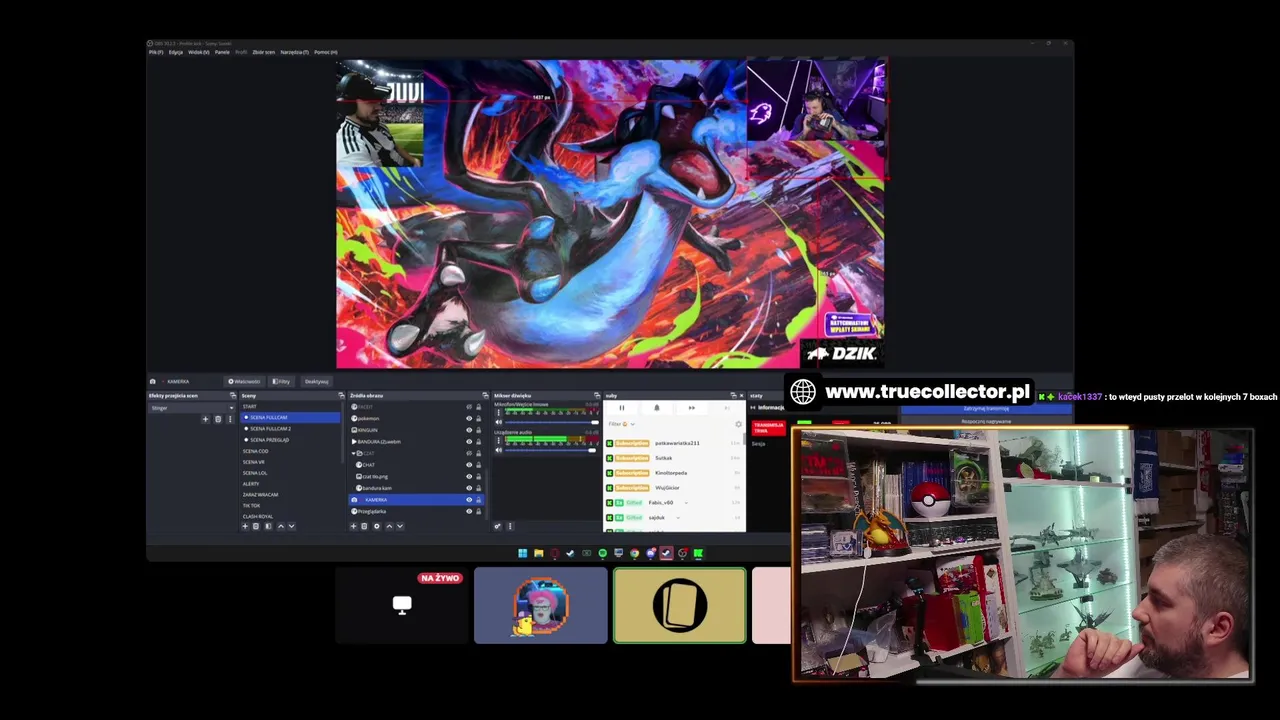
Task: Open the Stinger transition dropdown
Action: tap(192, 408)
